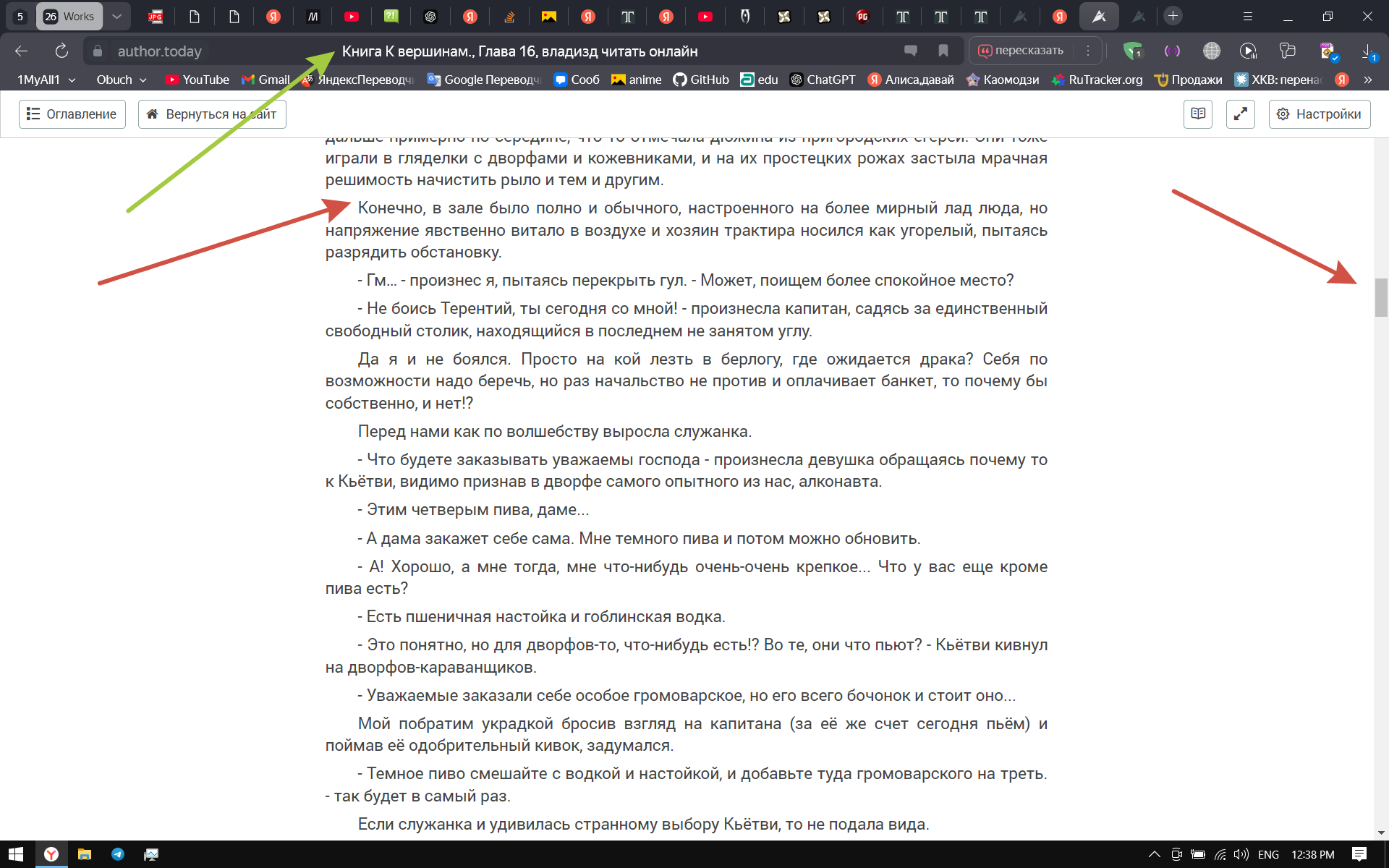The width and height of the screenshot is (1389, 868).
Task: Click the AdGuard shield extension icon
Action: click(1132, 51)
